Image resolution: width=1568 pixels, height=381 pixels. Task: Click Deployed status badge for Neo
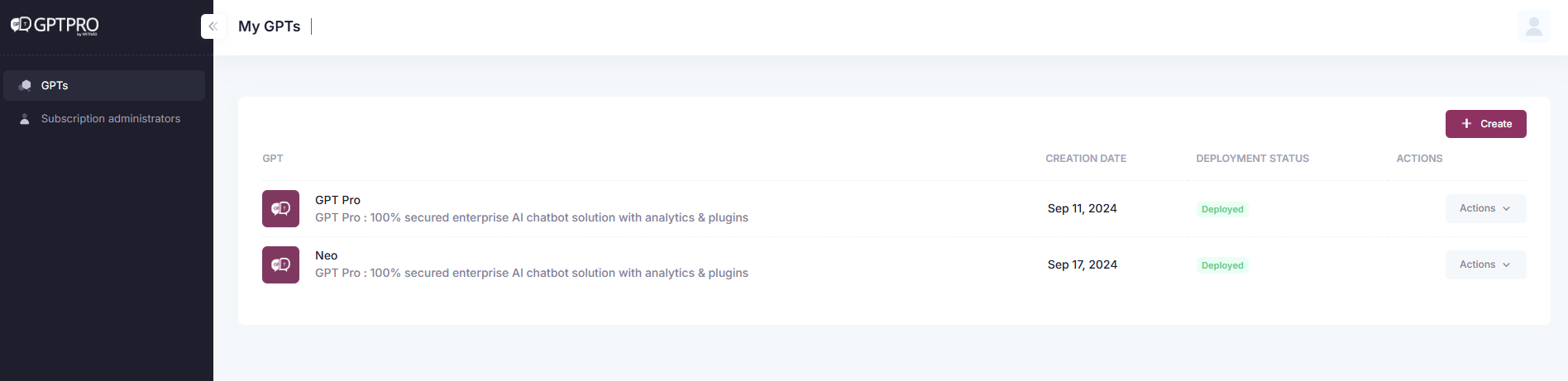[x=1222, y=265]
